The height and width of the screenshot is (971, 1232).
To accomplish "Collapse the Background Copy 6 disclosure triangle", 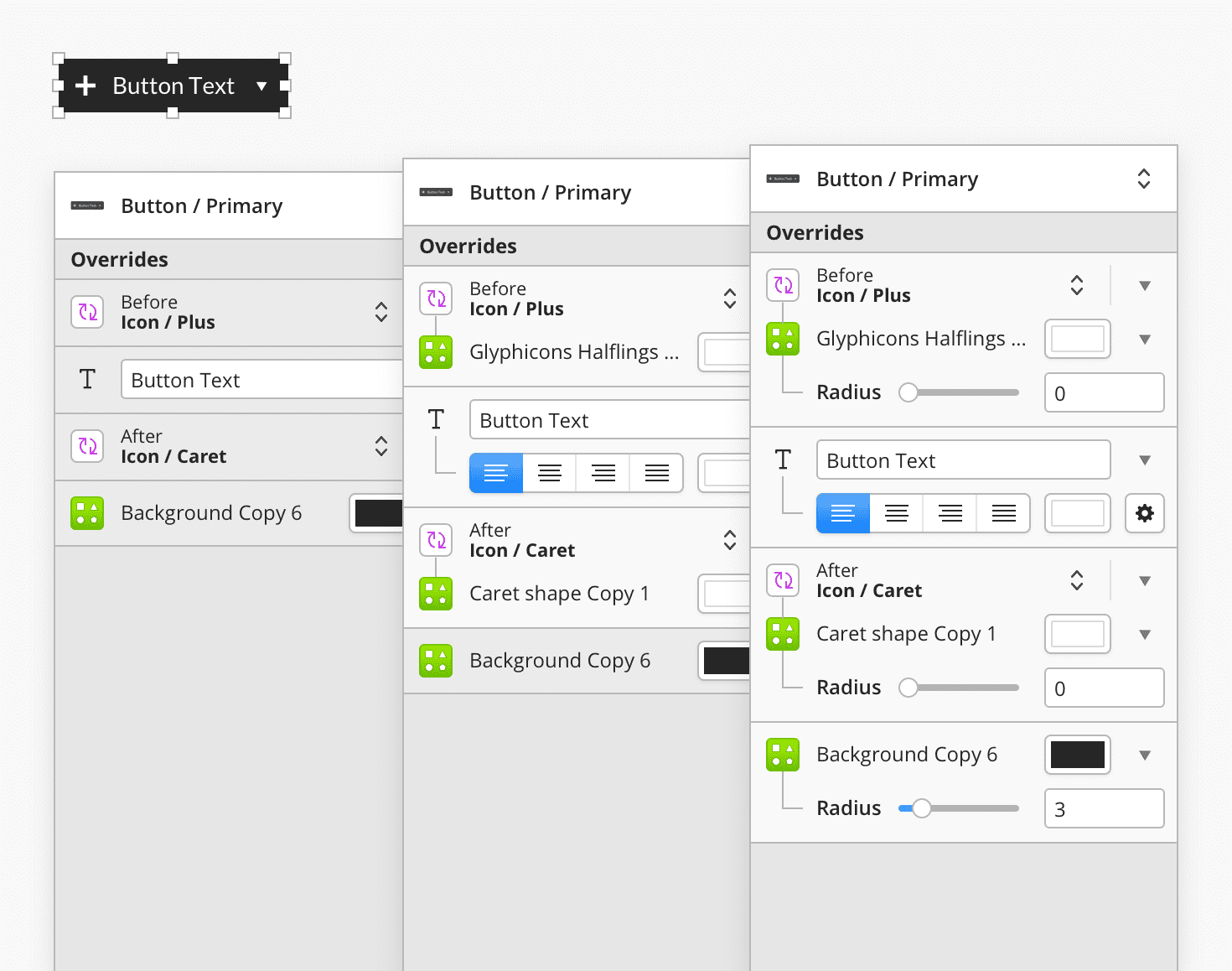I will tap(1145, 756).
